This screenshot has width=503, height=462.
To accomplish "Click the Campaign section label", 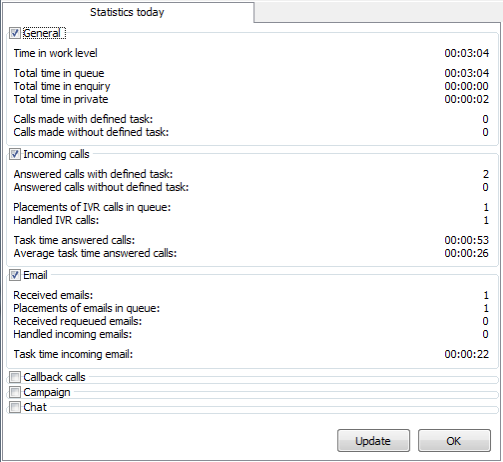I will pyautogui.click(x=47, y=392).
